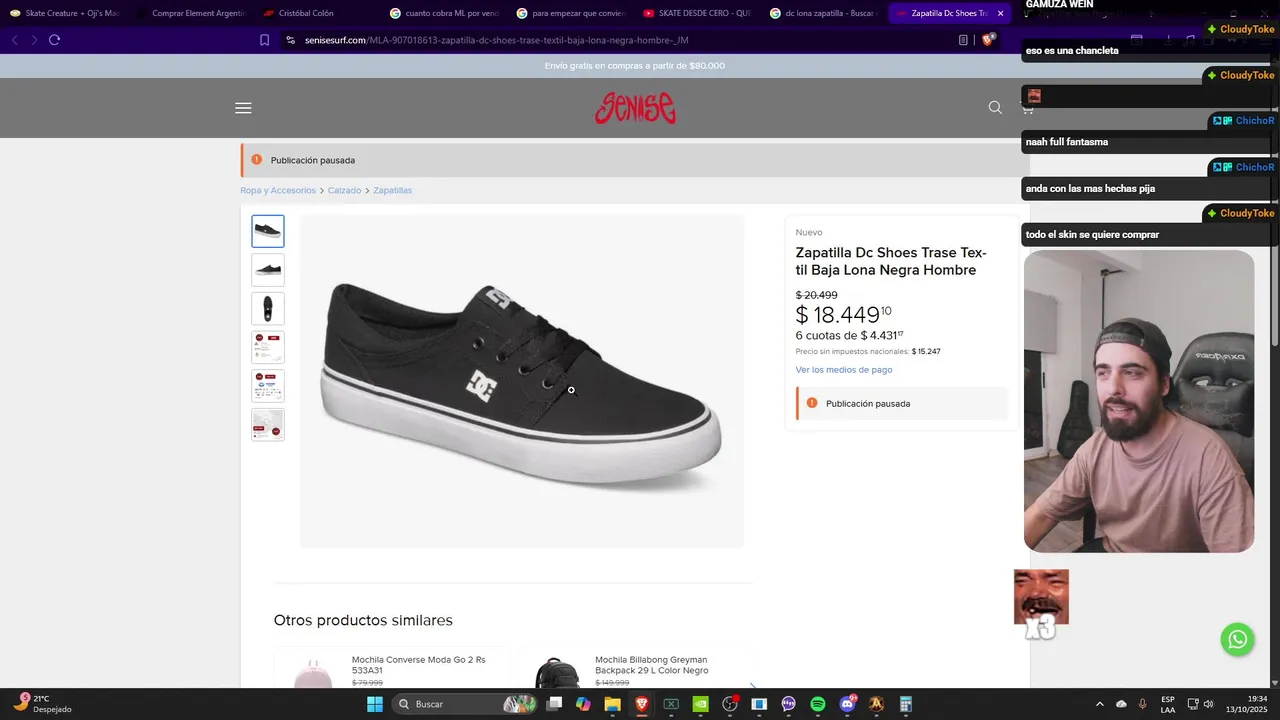Click the Senise logo
Screen dimensions: 1280x720
point(635,108)
